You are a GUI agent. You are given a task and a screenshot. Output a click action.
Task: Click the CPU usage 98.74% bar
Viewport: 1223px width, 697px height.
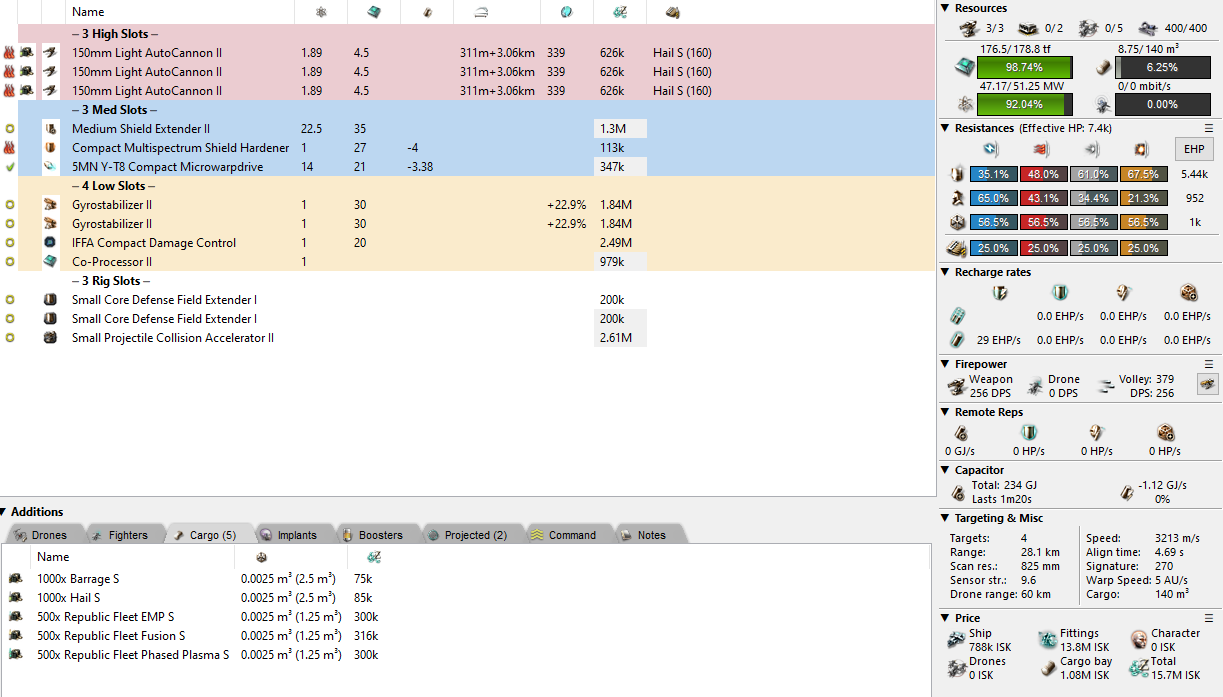[x=1024, y=67]
